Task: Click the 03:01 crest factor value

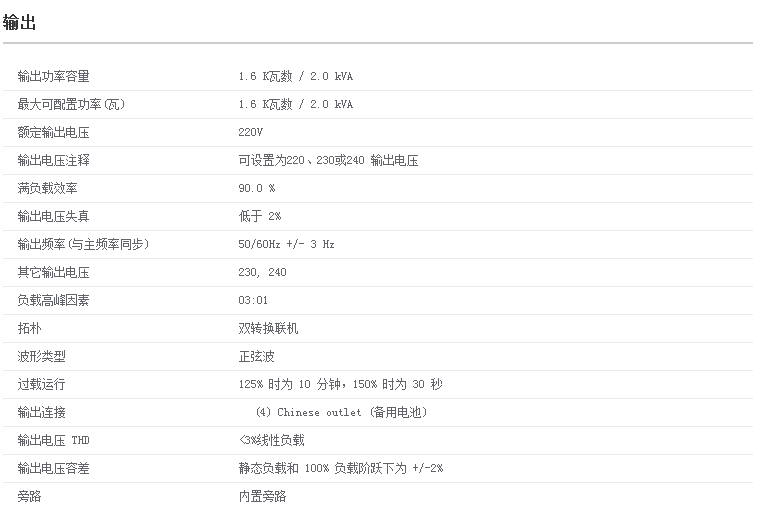Action: point(253,300)
